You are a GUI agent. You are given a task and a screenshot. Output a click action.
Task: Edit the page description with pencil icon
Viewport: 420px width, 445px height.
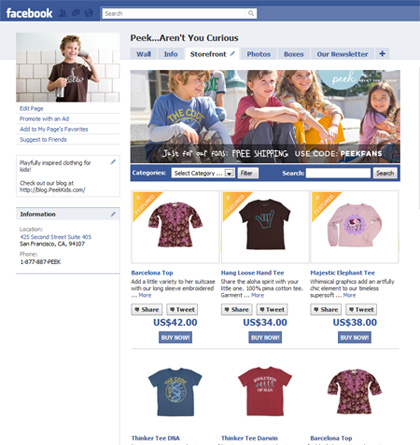tap(113, 162)
